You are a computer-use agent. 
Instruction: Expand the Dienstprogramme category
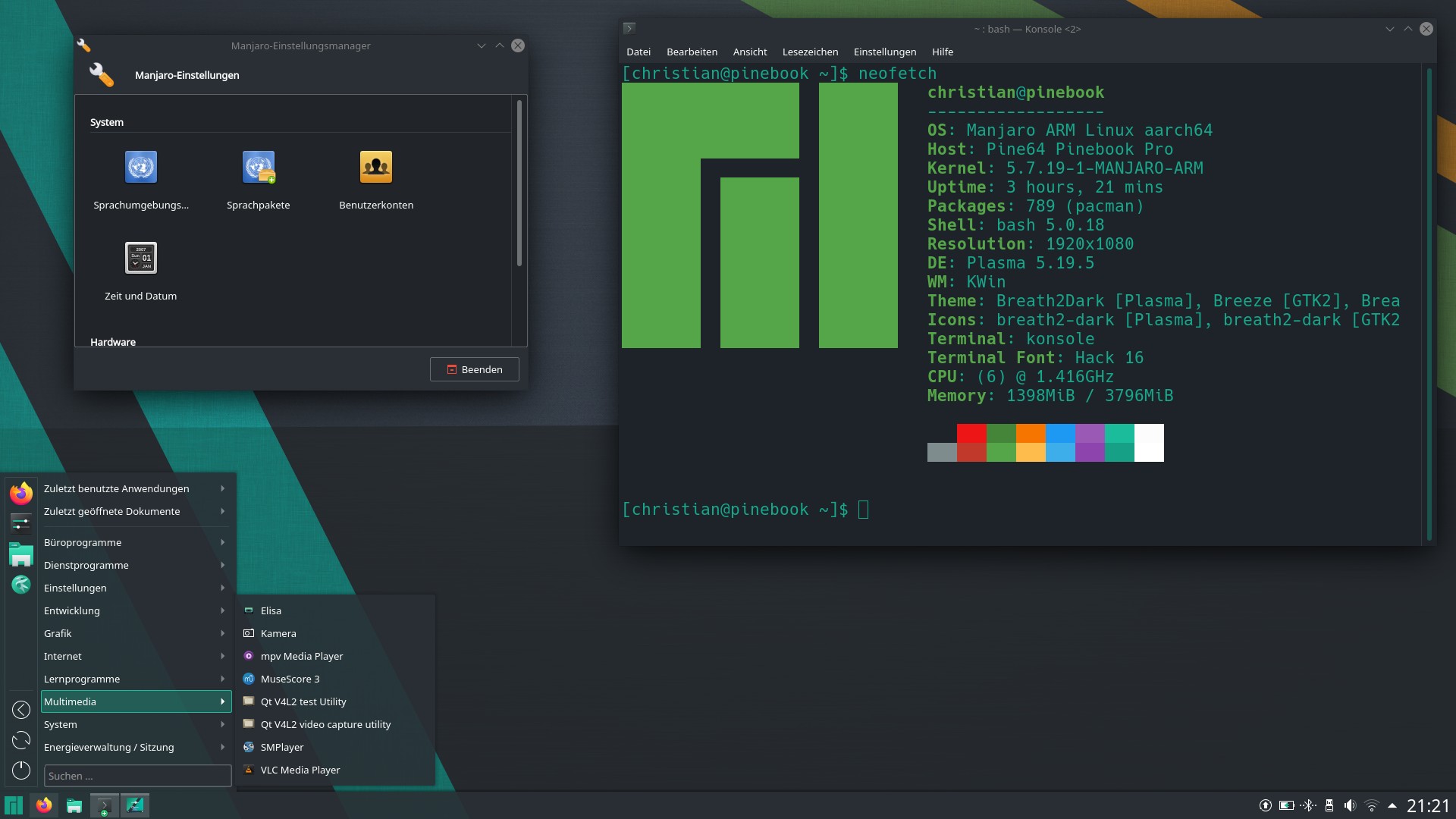[136, 566]
